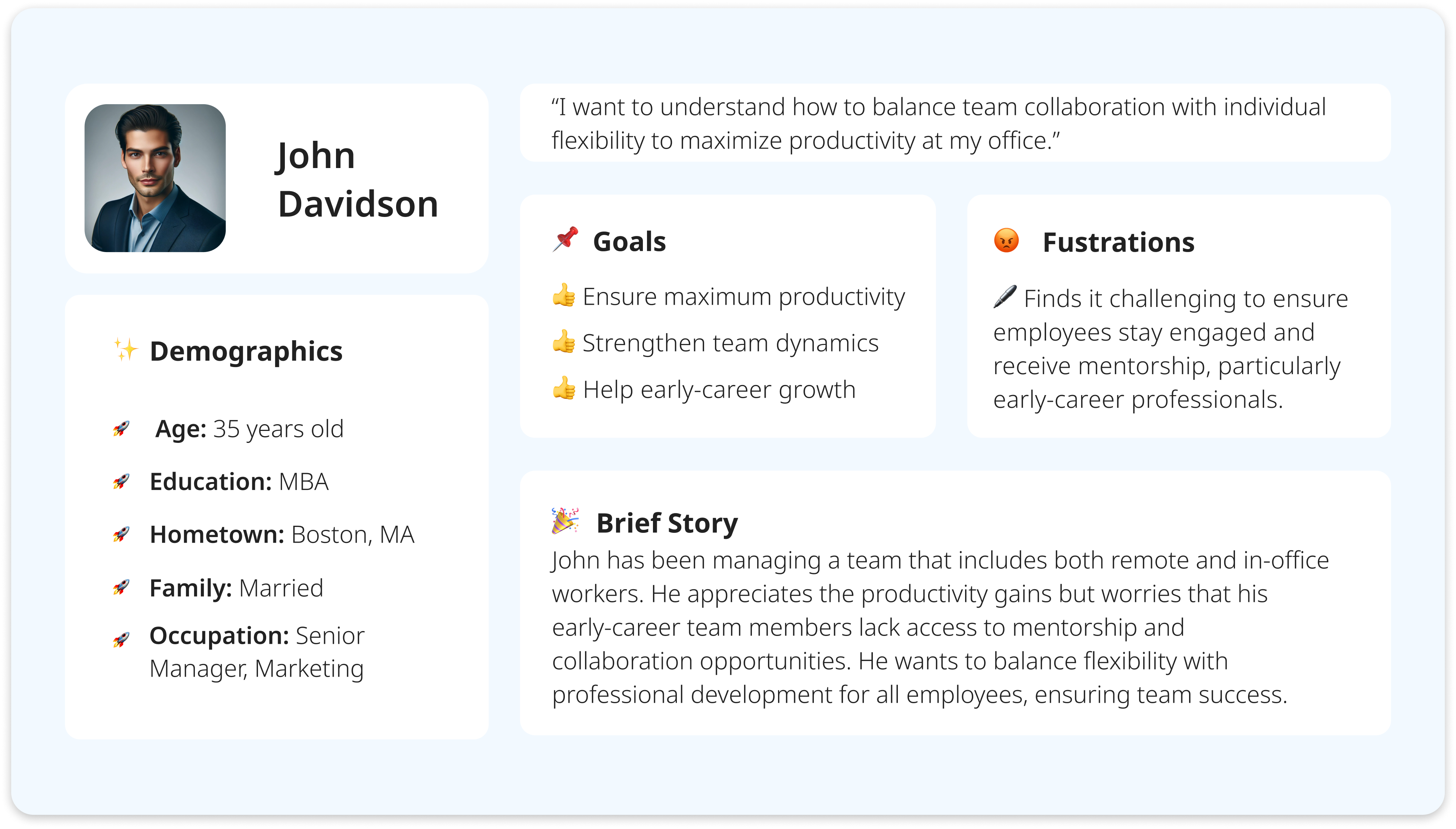Click thumbs-up icon by Ensure maximum productivity
This screenshot has height=829, width=1456.
(563, 295)
